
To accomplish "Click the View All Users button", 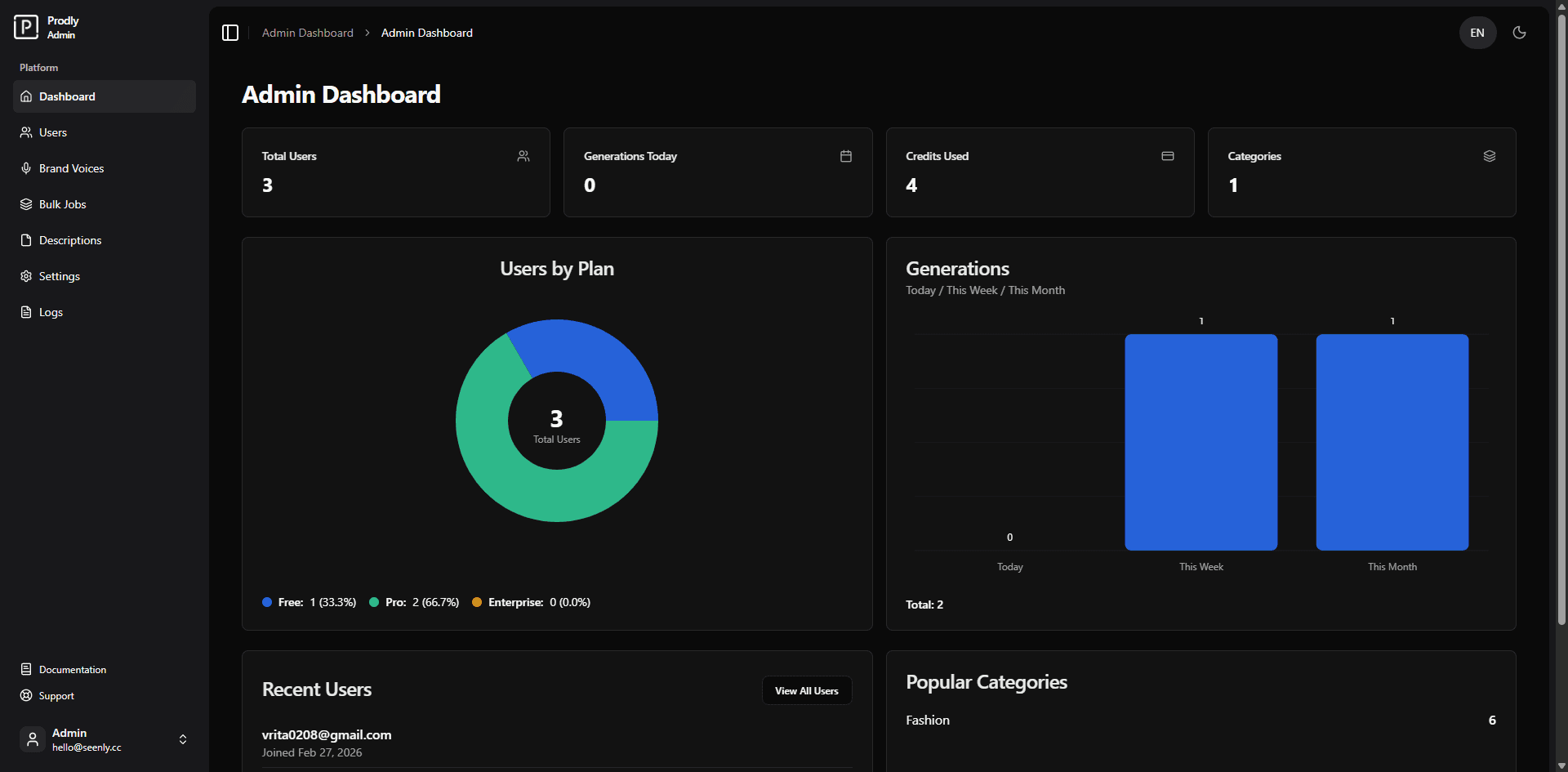I will (x=806, y=690).
